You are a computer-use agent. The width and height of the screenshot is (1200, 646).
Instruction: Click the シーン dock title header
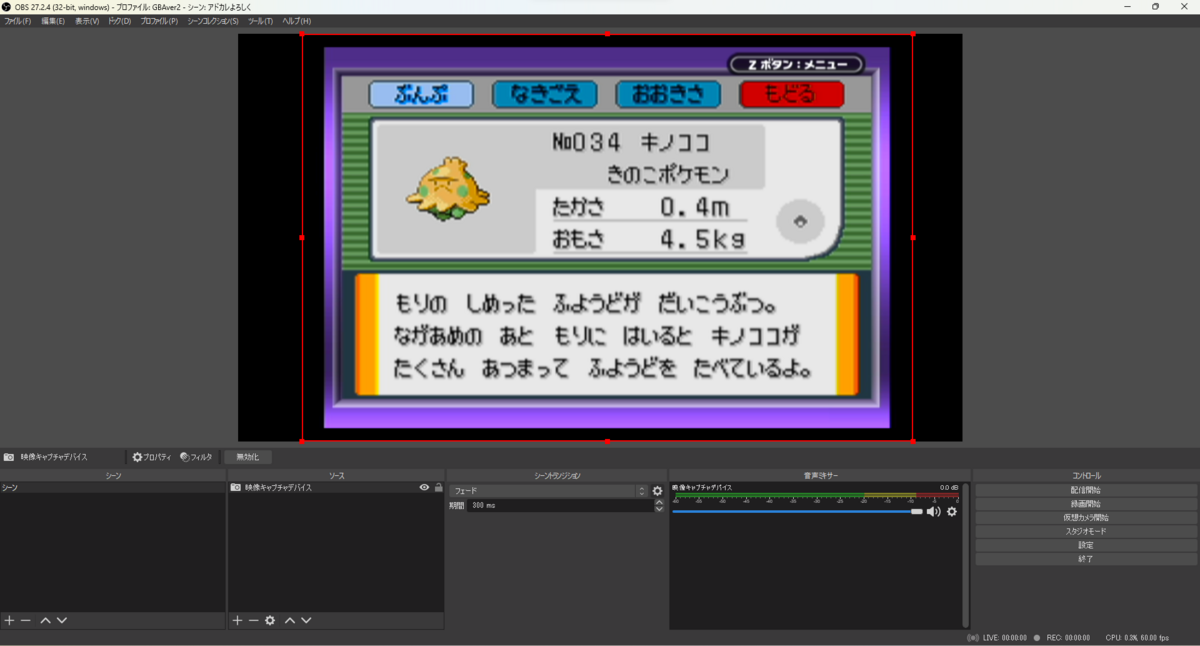pos(113,475)
